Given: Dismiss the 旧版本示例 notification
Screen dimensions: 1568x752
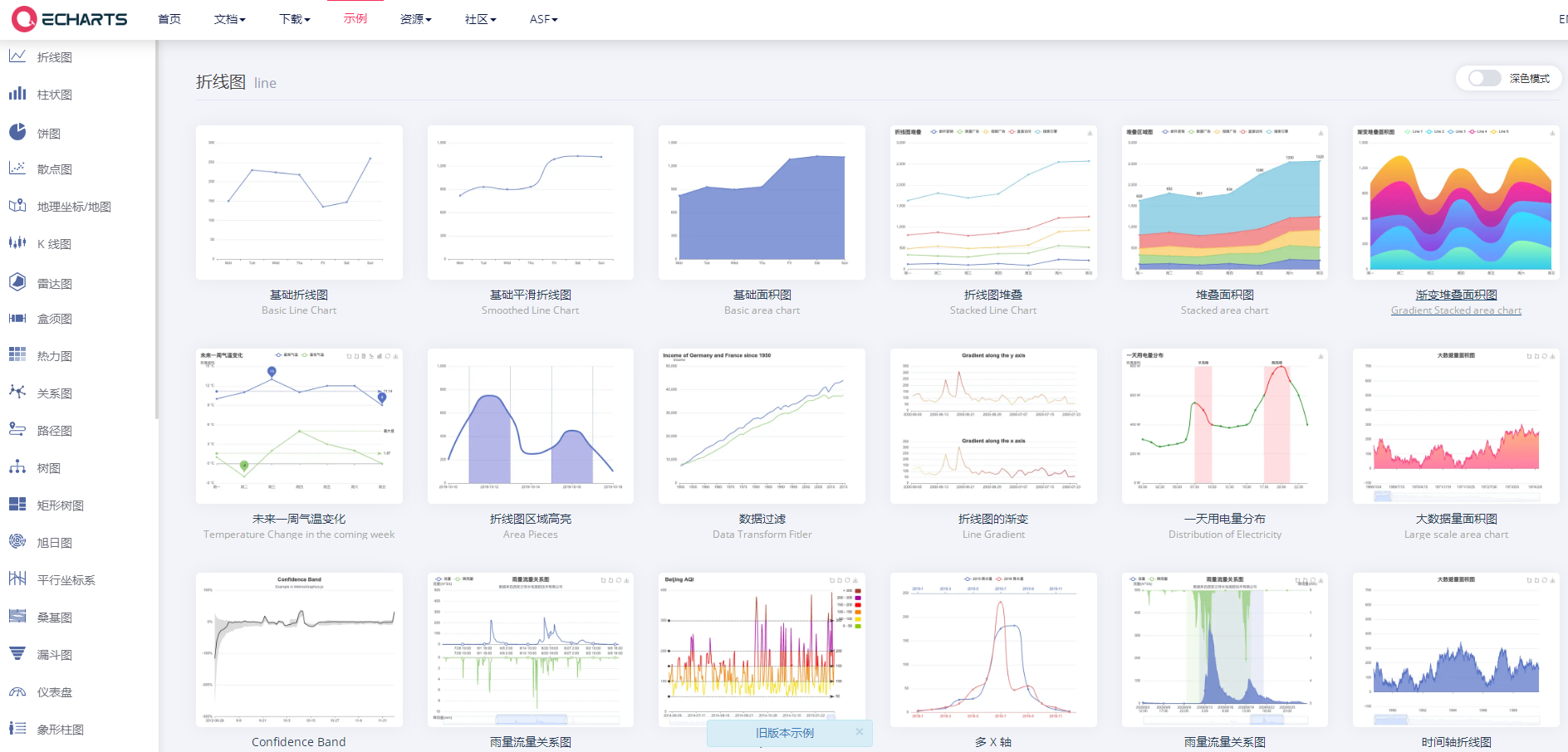Looking at the screenshot, I should (860, 732).
